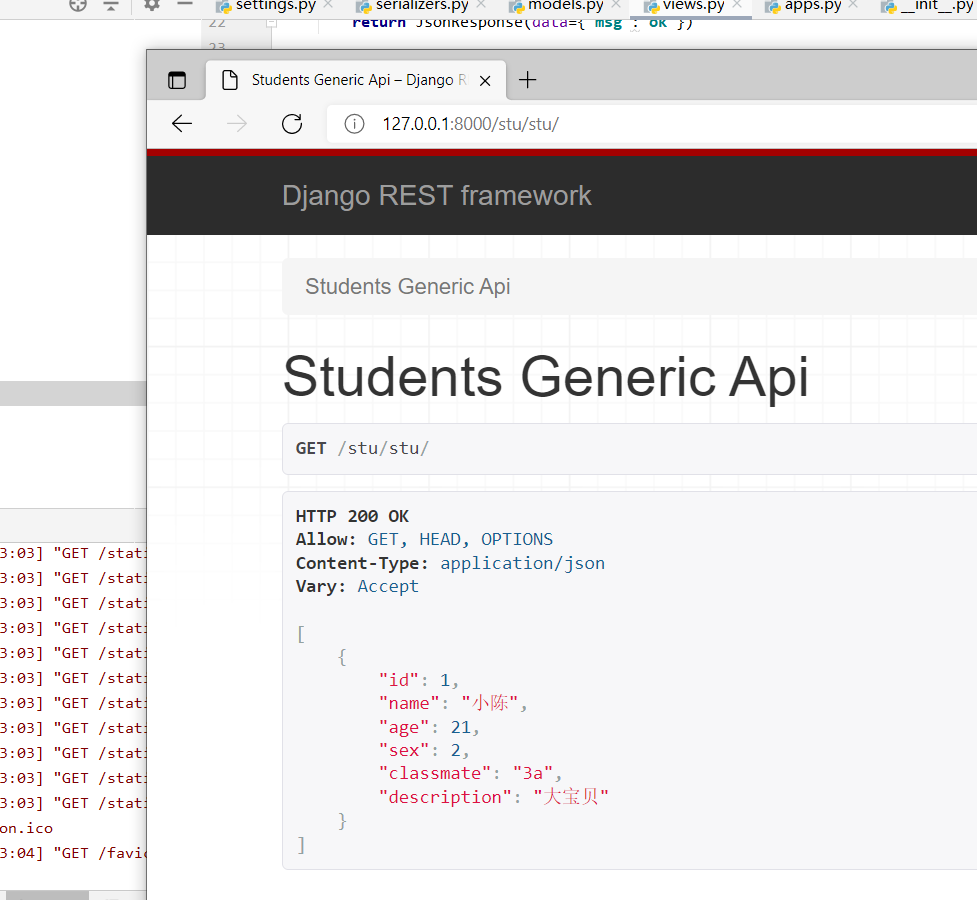
Task: Click the HTTP 200 OK status text
Action: (352, 517)
